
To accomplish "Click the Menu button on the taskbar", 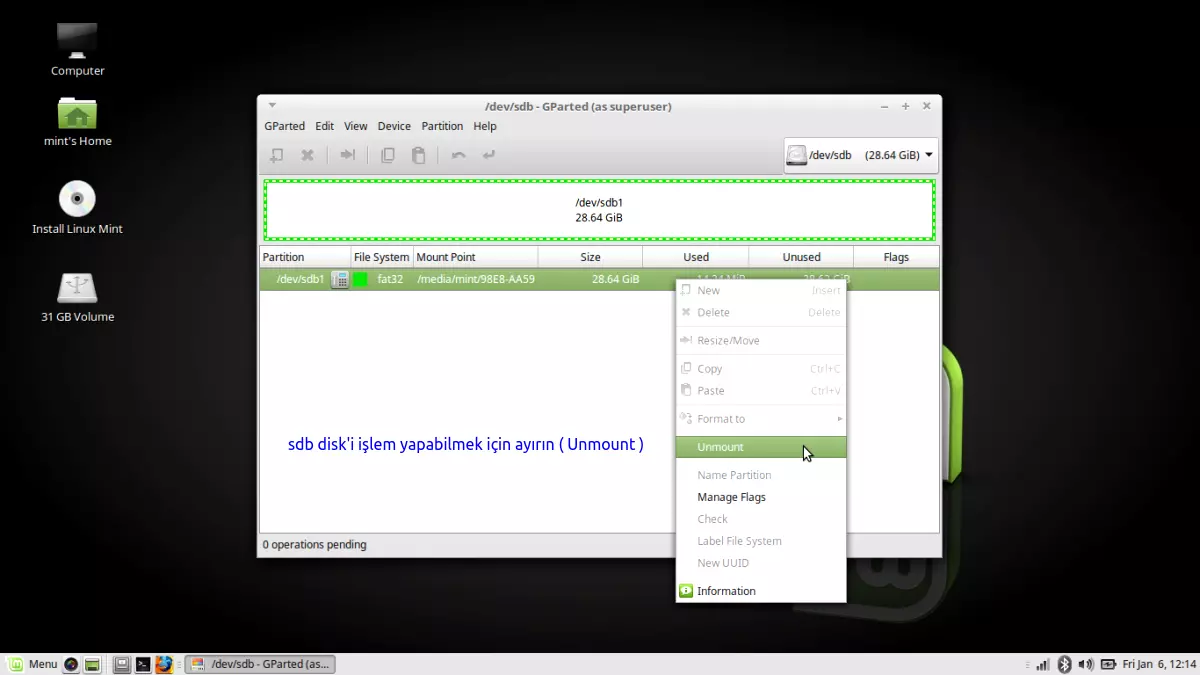I will (x=36, y=663).
